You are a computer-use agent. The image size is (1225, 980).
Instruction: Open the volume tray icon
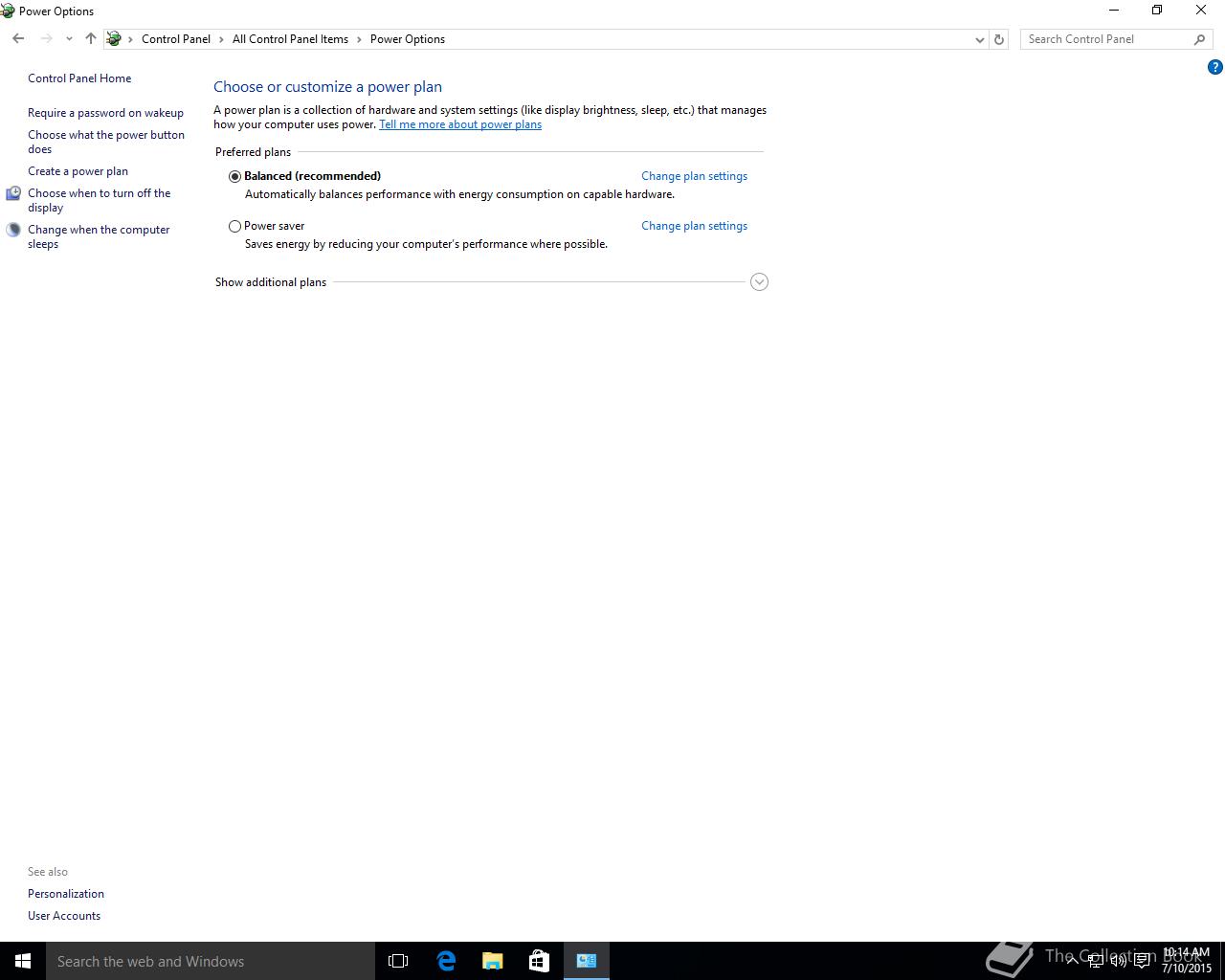[x=1119, y=961]
